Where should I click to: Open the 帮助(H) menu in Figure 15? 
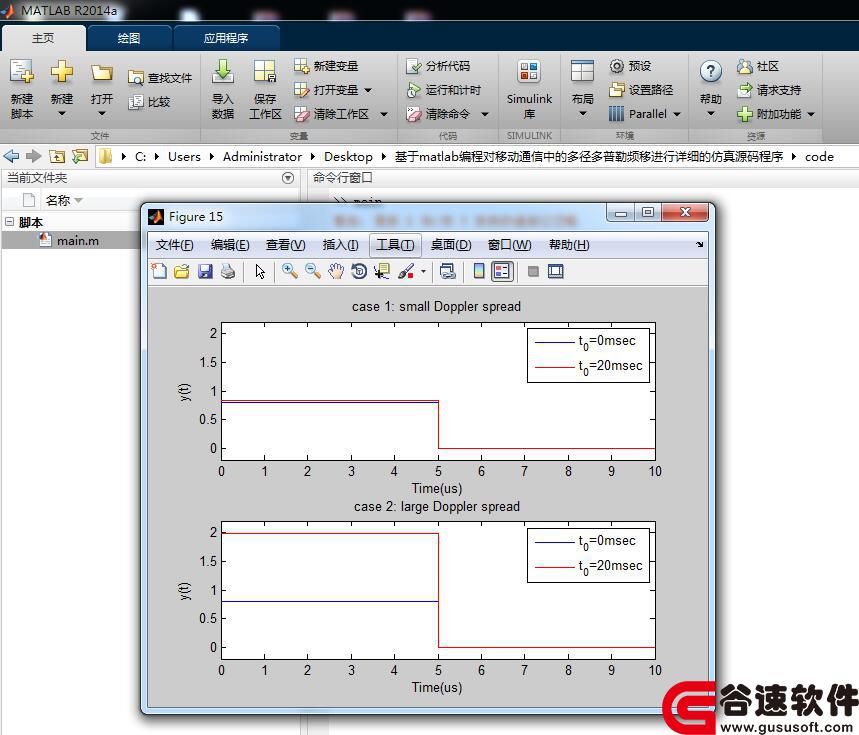click(x=569, y=245)
